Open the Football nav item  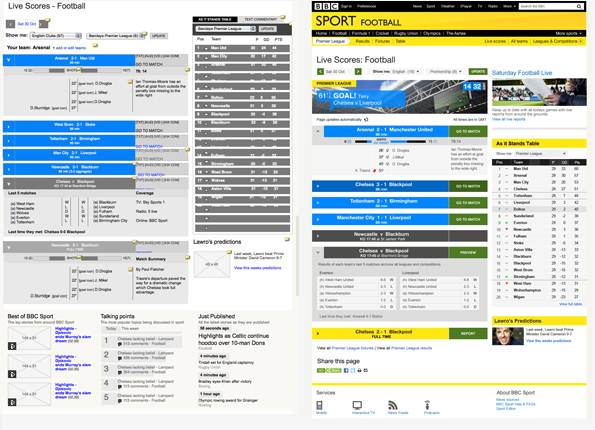pyautogui.click(x=339, y=33)
